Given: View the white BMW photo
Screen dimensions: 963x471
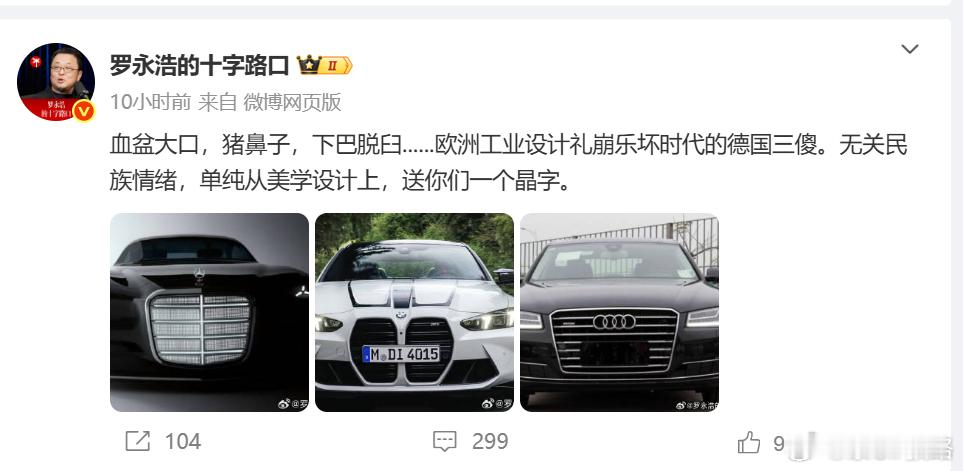Looking at the screenshot, I should point(415,313).
